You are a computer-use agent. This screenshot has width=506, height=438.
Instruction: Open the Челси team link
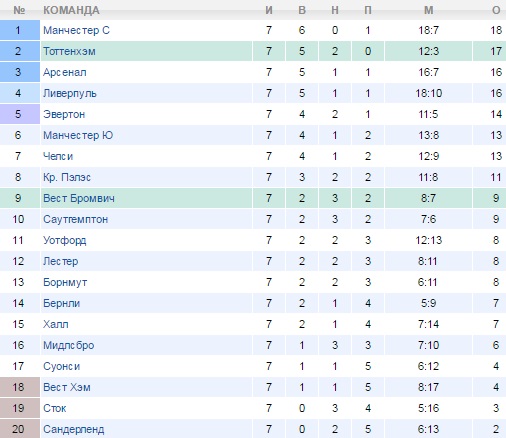pyautogui.click(x=58, y=156)
